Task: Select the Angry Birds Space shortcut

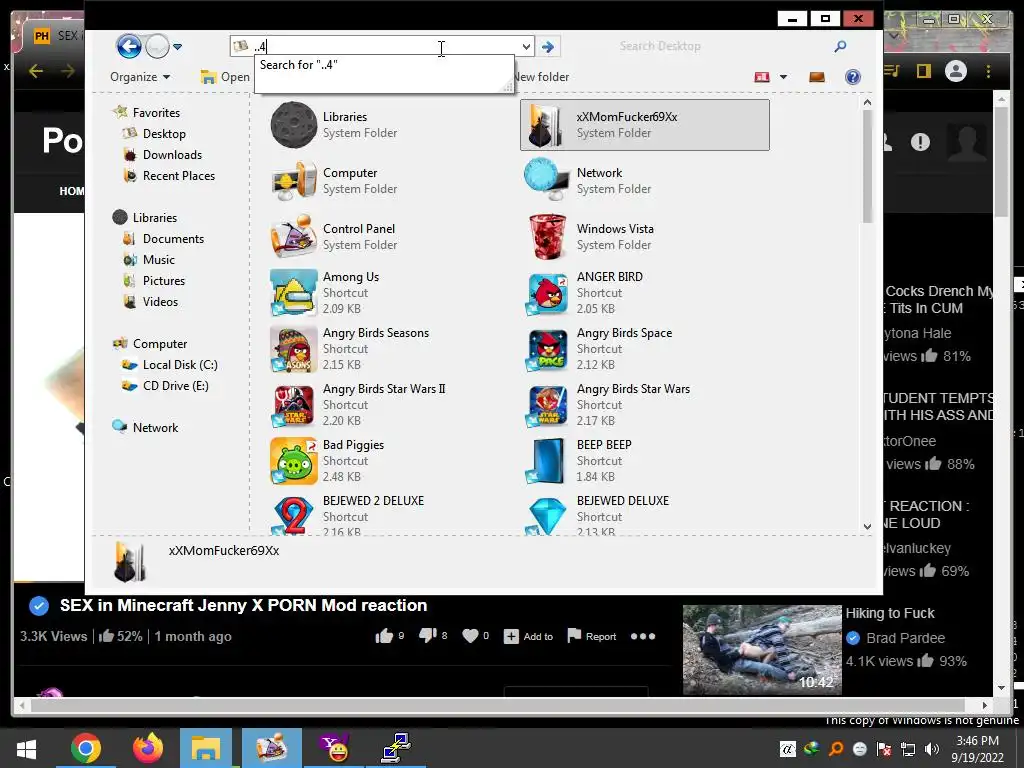Action: [547, 349]
